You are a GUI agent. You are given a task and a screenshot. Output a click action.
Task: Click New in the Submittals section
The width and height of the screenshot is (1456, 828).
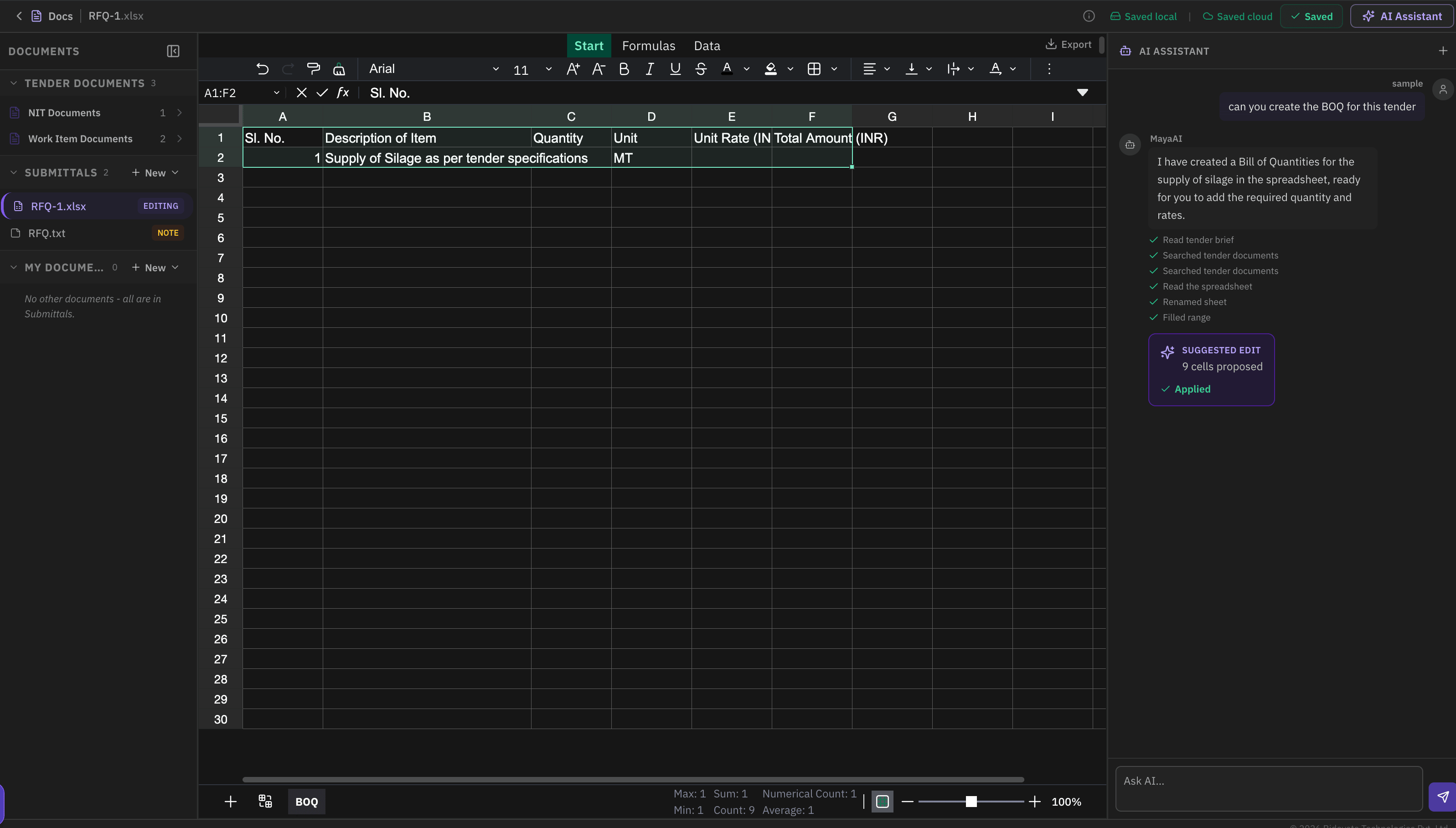pyautogui.click(x=155, y=173)
